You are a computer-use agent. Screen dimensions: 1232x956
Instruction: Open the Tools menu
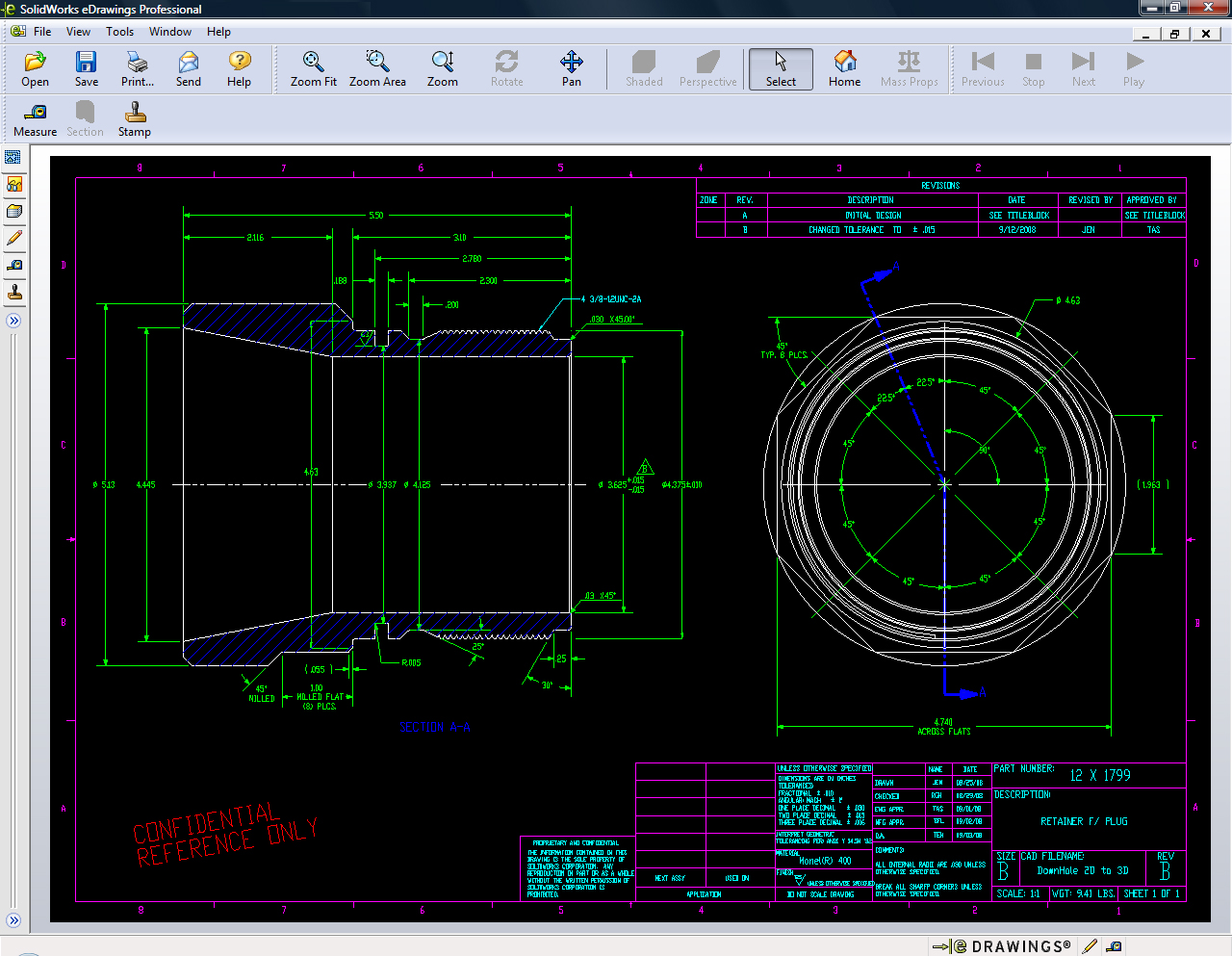click(x=119, y=32)
